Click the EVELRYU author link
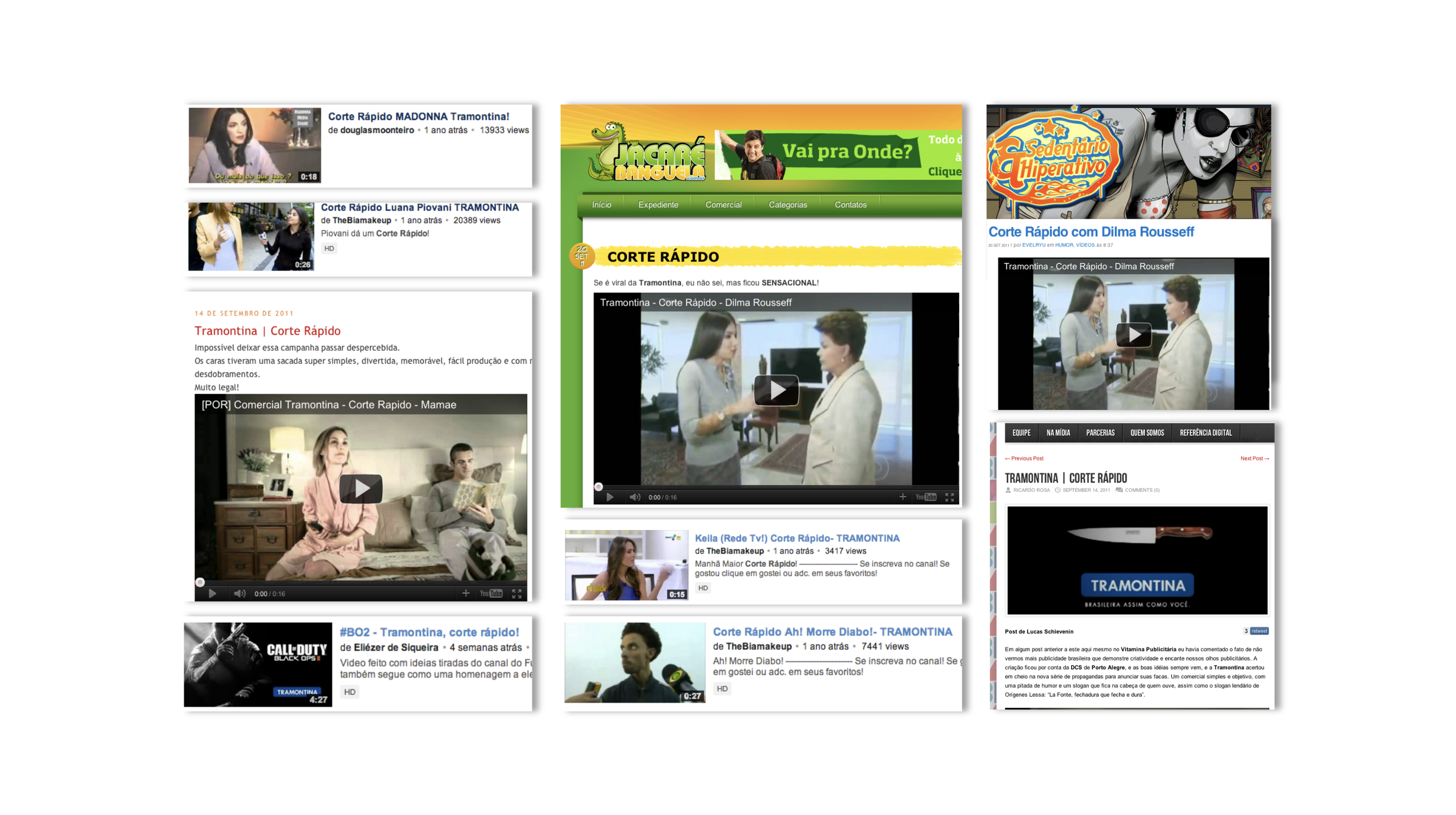This screenshot has height=815, width=1456. point(1033,245)
